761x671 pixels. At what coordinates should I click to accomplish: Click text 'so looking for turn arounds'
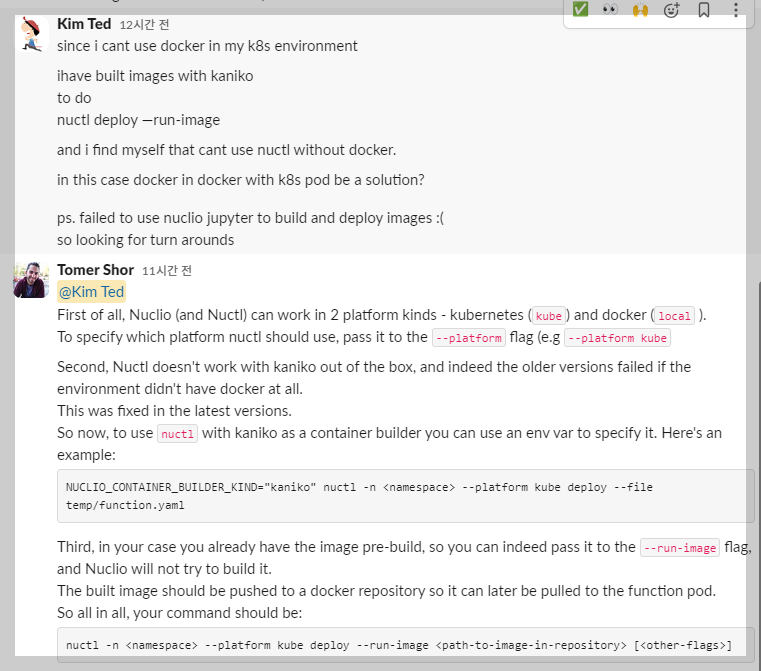pos(146,240)
